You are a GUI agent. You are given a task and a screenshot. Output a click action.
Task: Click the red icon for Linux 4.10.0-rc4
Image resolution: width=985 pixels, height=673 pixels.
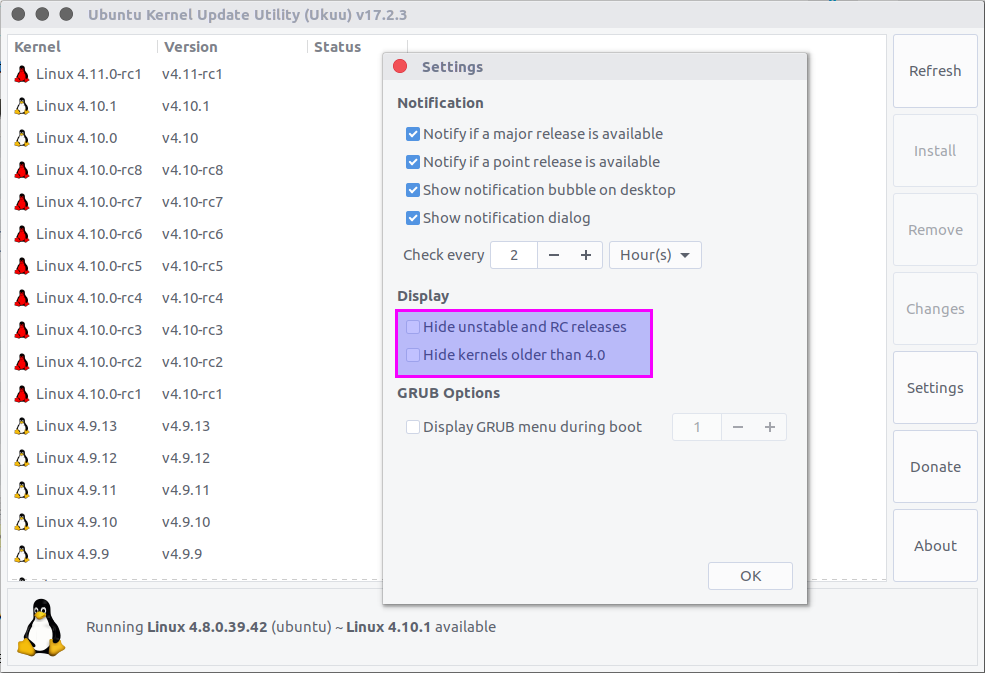point(22,298)
